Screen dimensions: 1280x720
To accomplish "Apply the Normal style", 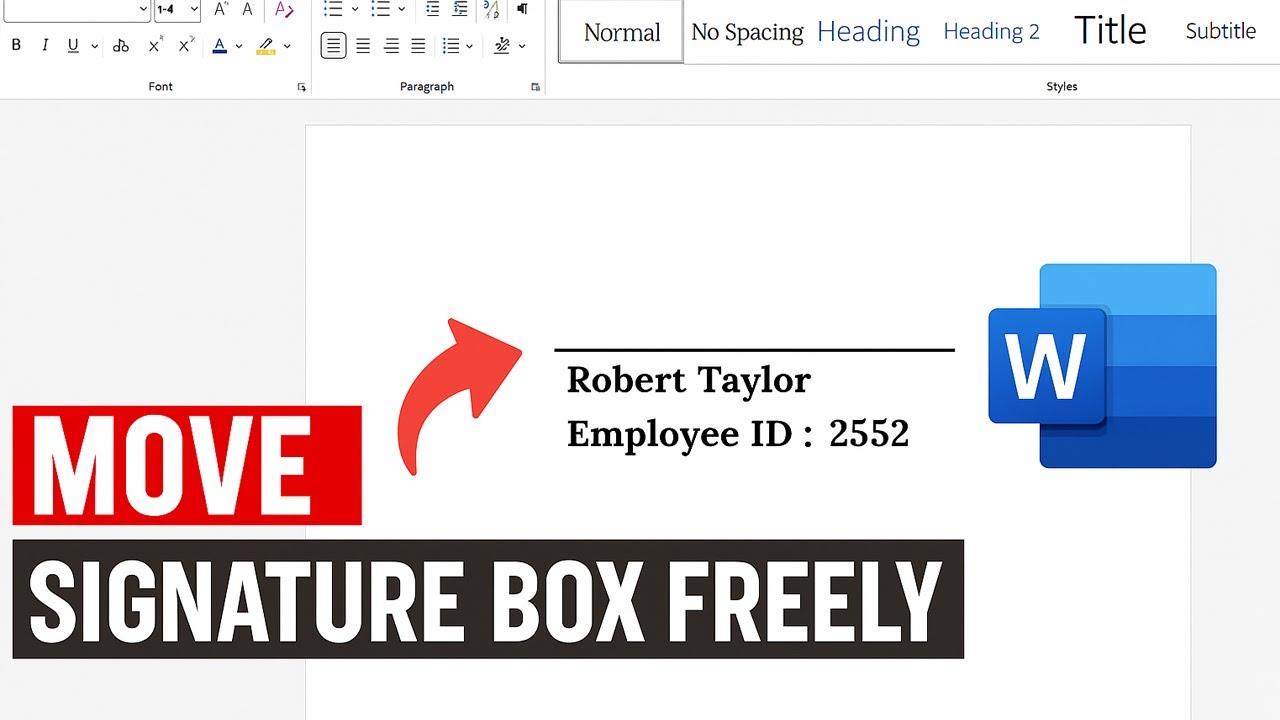I will click(x=622, y=32).
